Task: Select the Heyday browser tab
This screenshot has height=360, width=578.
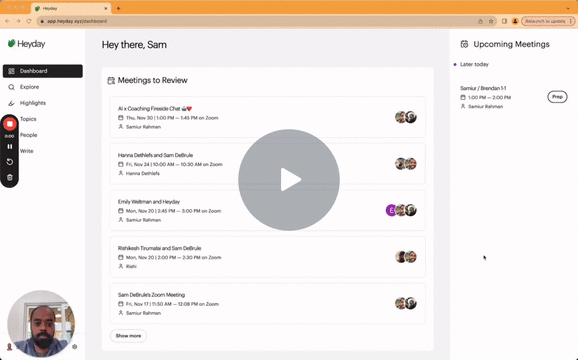Action: [71, 8]
